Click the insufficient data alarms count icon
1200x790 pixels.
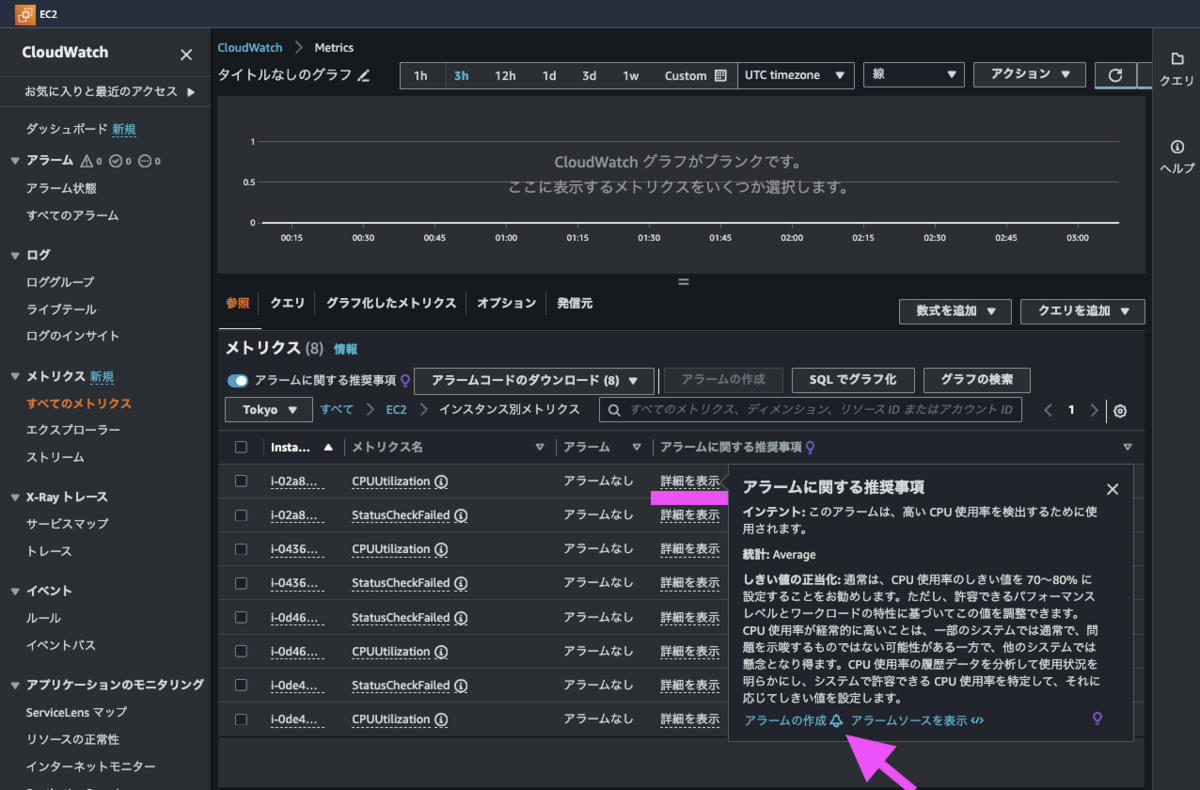point(145,161)
